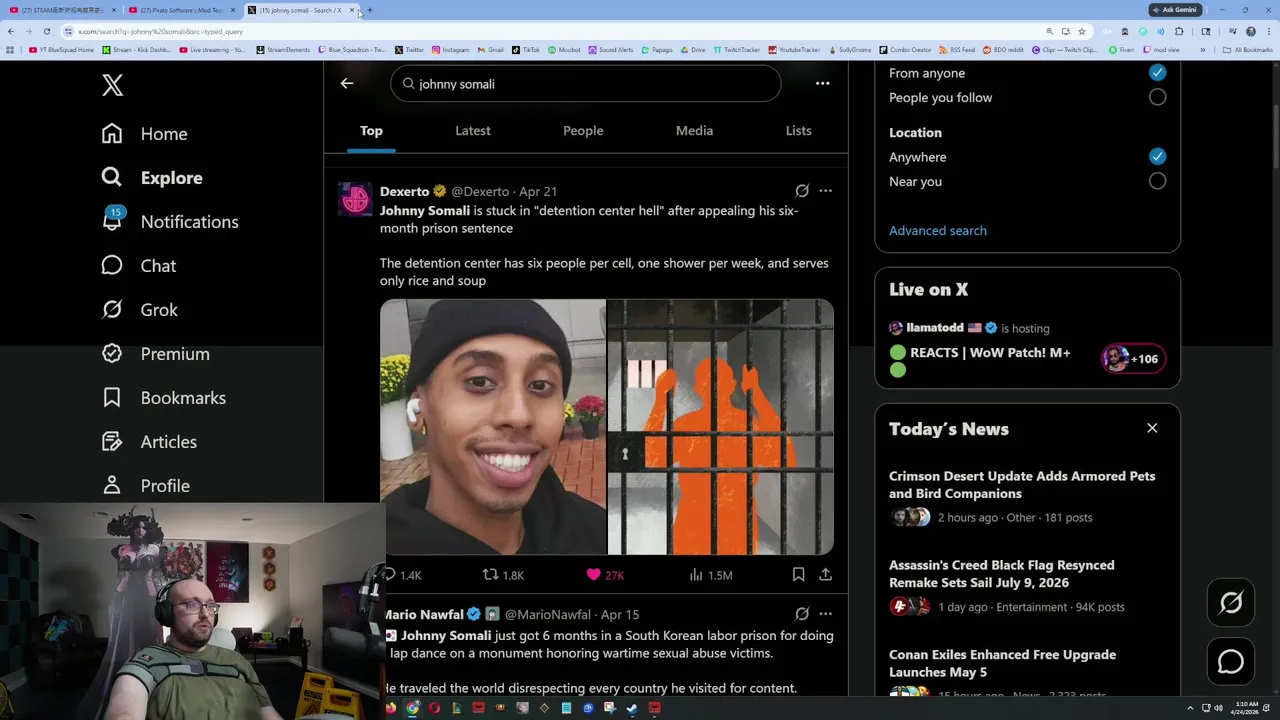The height and width of the screenshot is (720, 1280).
Task: Click +106 listeners avatar badge
Action: pos(1133,359)
